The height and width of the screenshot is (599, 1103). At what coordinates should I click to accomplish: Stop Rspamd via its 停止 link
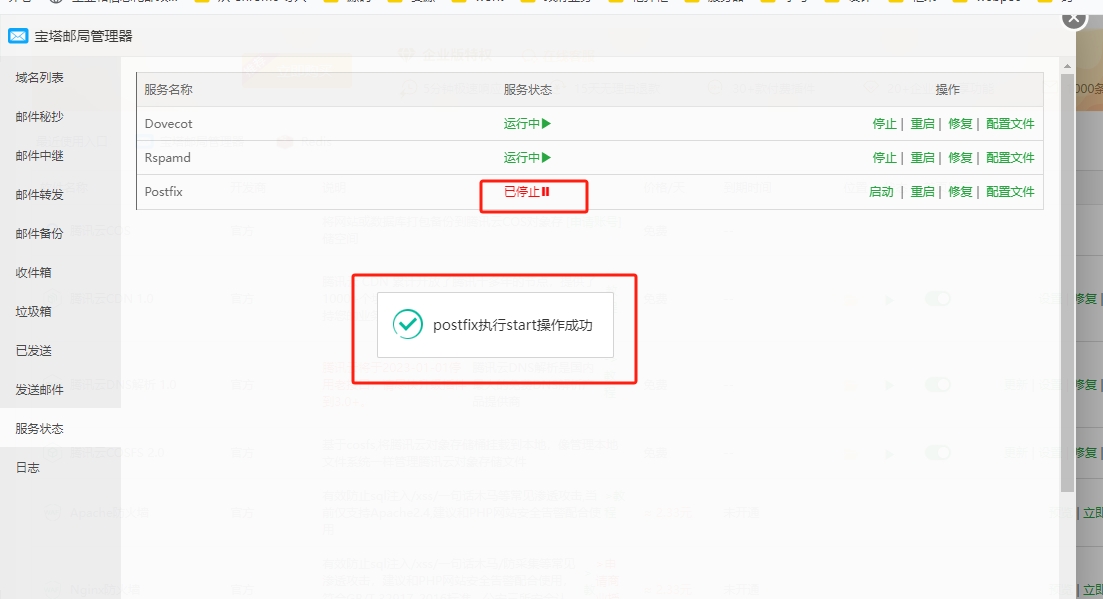[883, 157]
